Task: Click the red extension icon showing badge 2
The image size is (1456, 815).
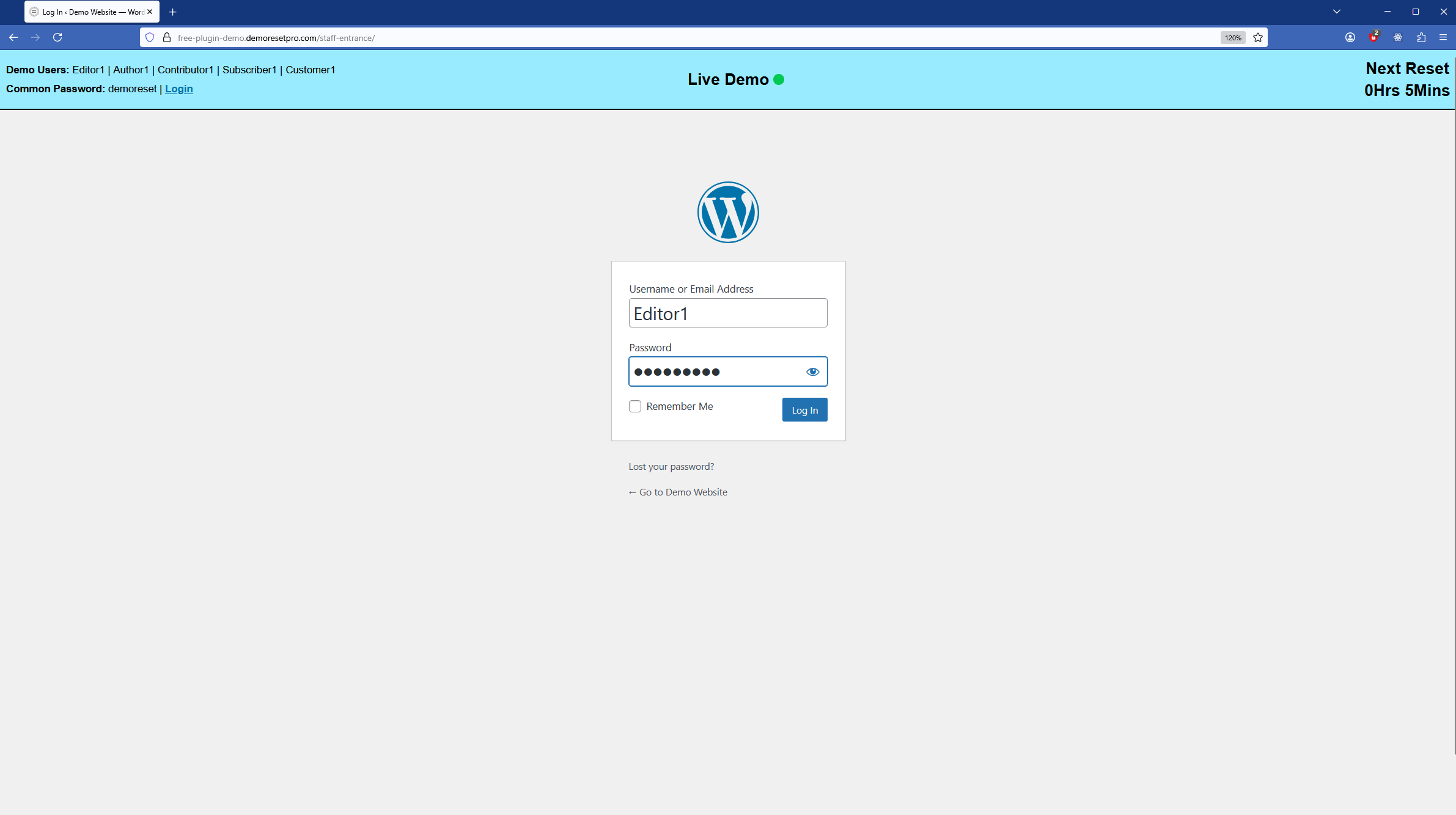Action: (1373, 37)
